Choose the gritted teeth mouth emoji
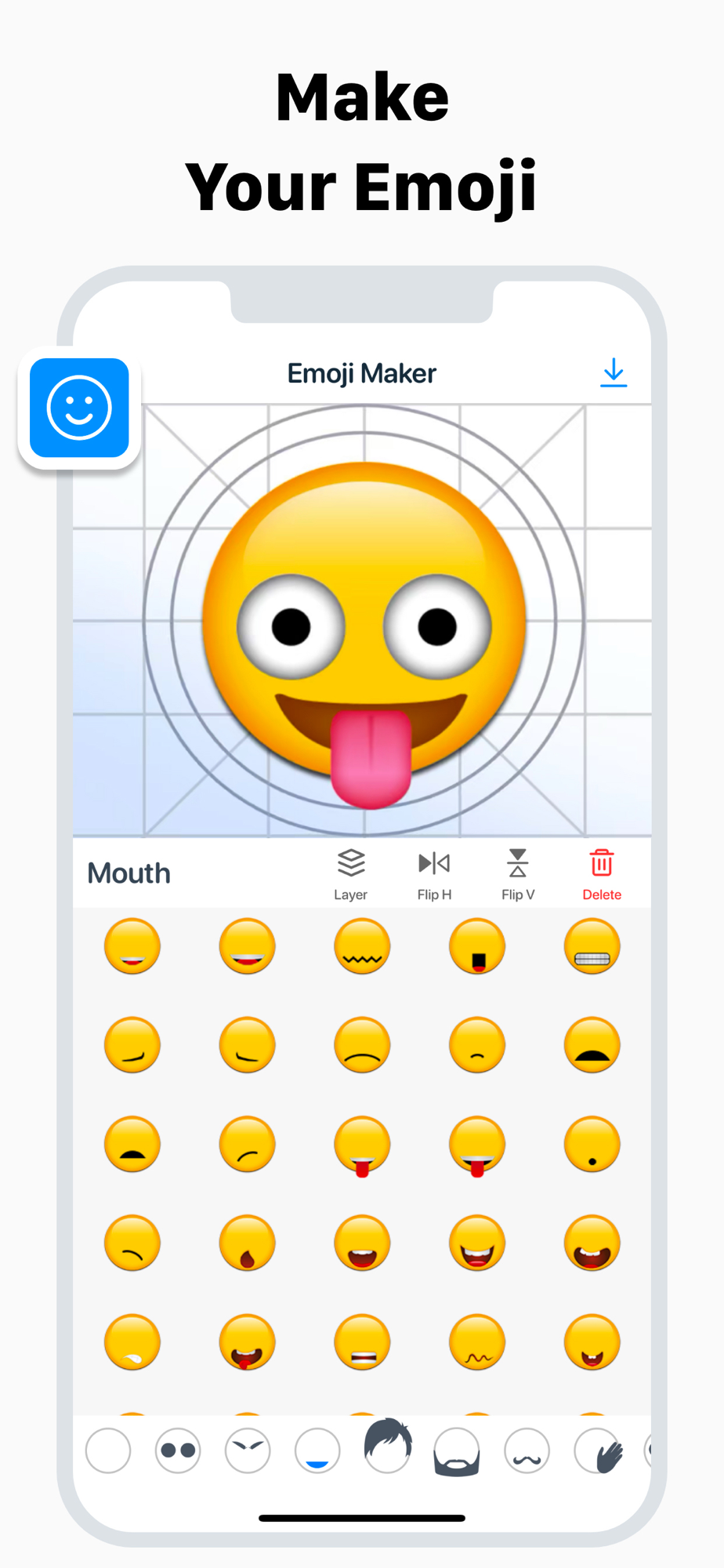This screenshot has height=1568, width=724. click(592, 946)
